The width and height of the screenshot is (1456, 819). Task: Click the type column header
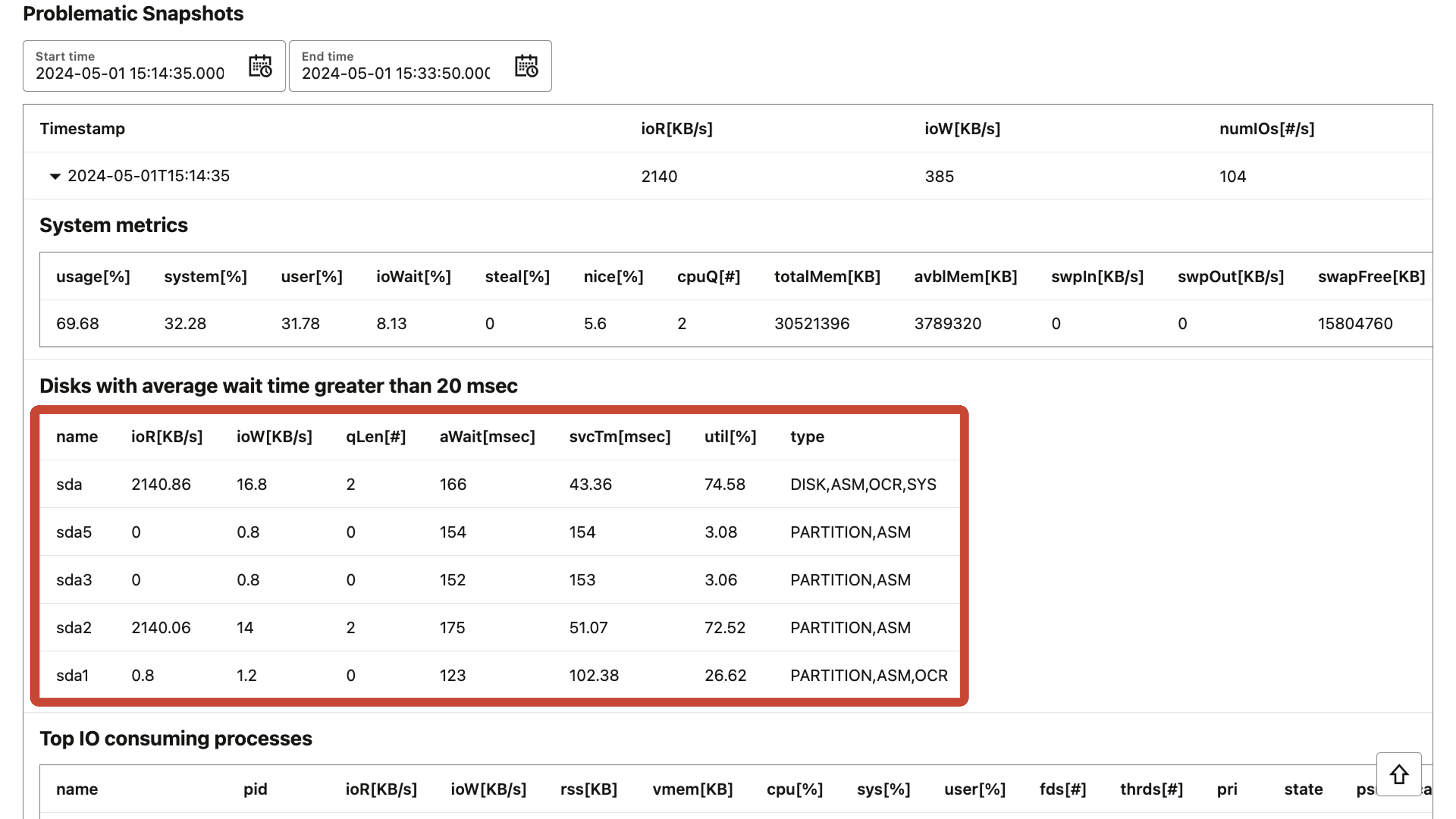tap(807, 436)
